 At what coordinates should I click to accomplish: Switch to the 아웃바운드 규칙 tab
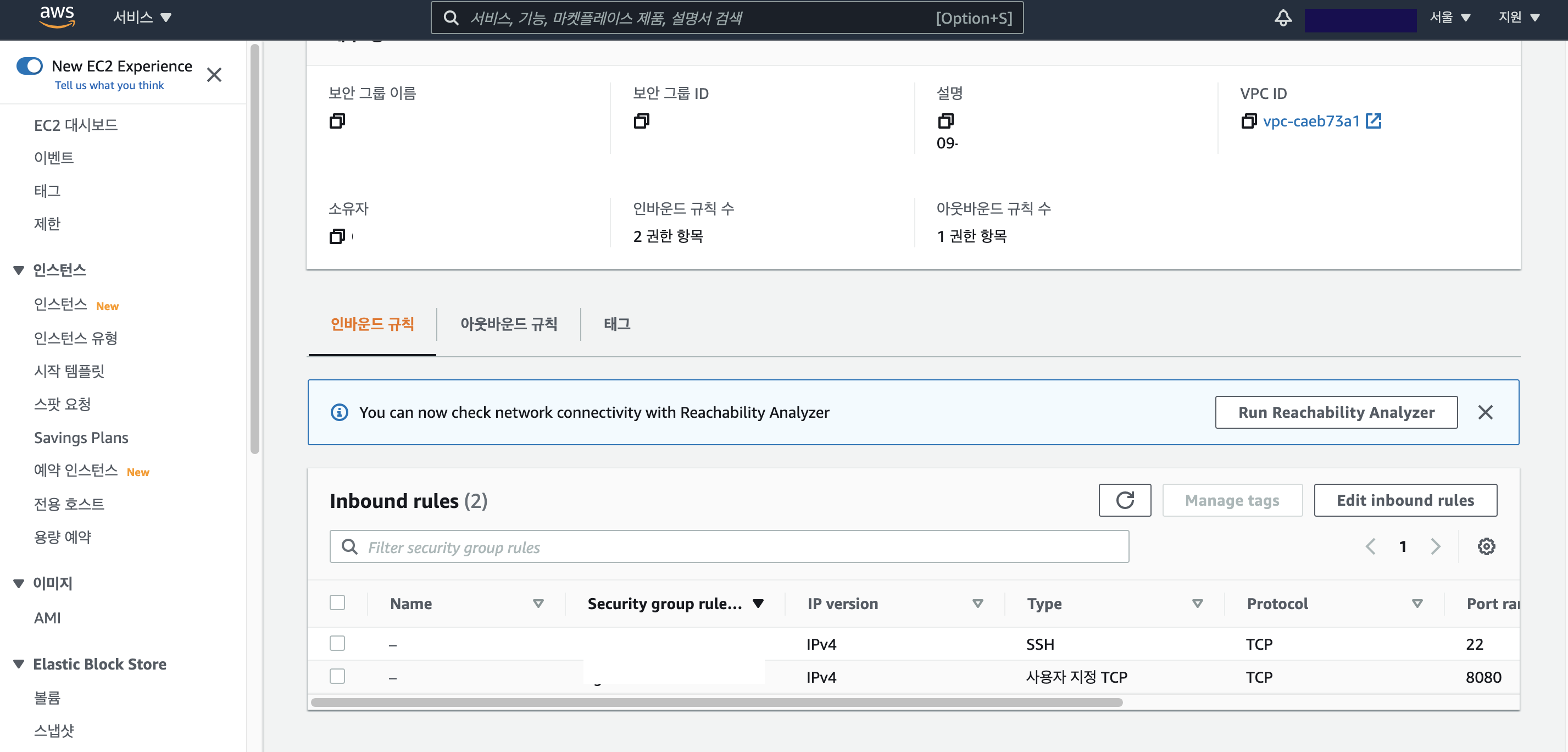(508, 324)
